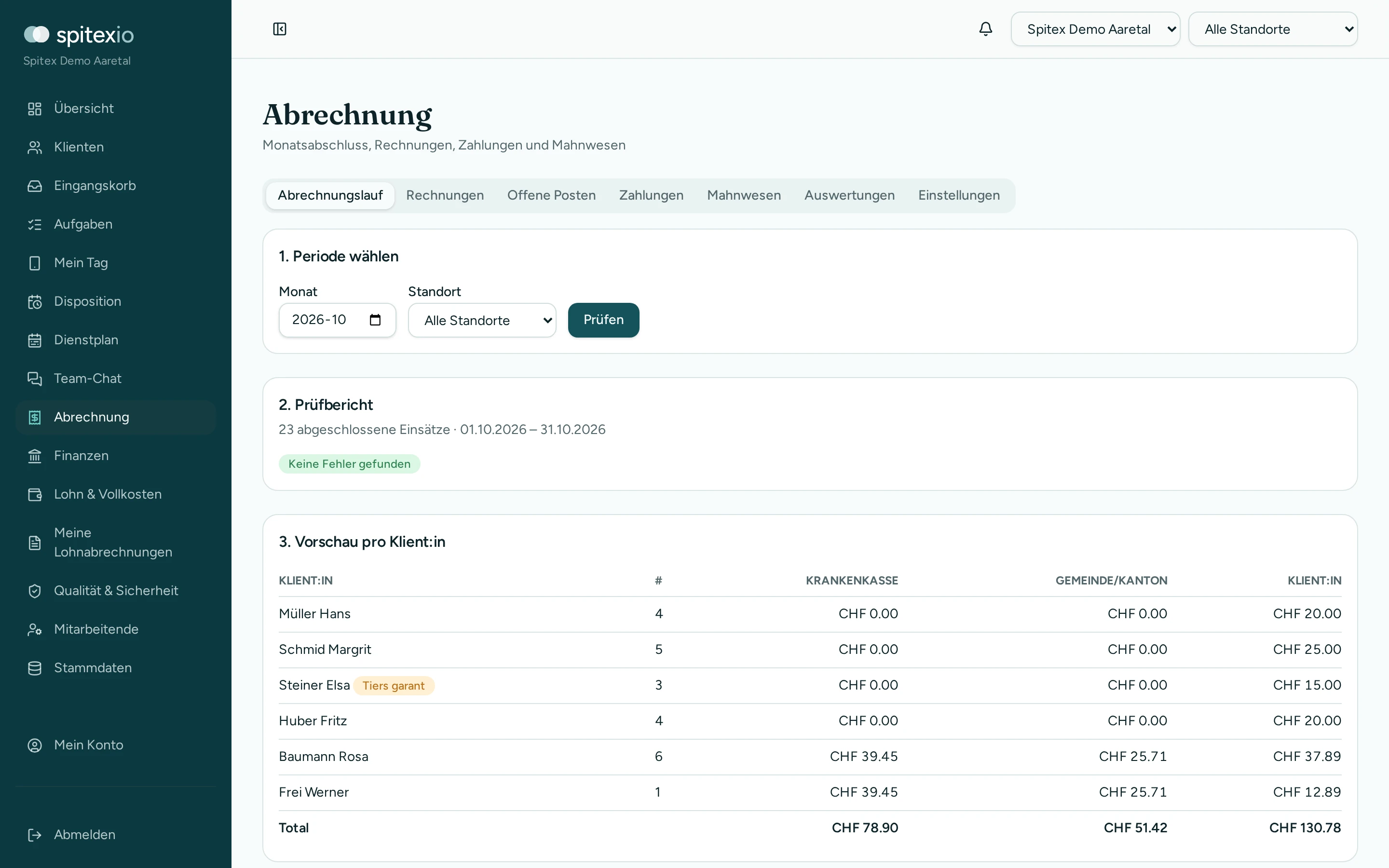Screen dimensions: 1389x868
Task: Switch to the Offene Posten tab
Action: [551, 195]
